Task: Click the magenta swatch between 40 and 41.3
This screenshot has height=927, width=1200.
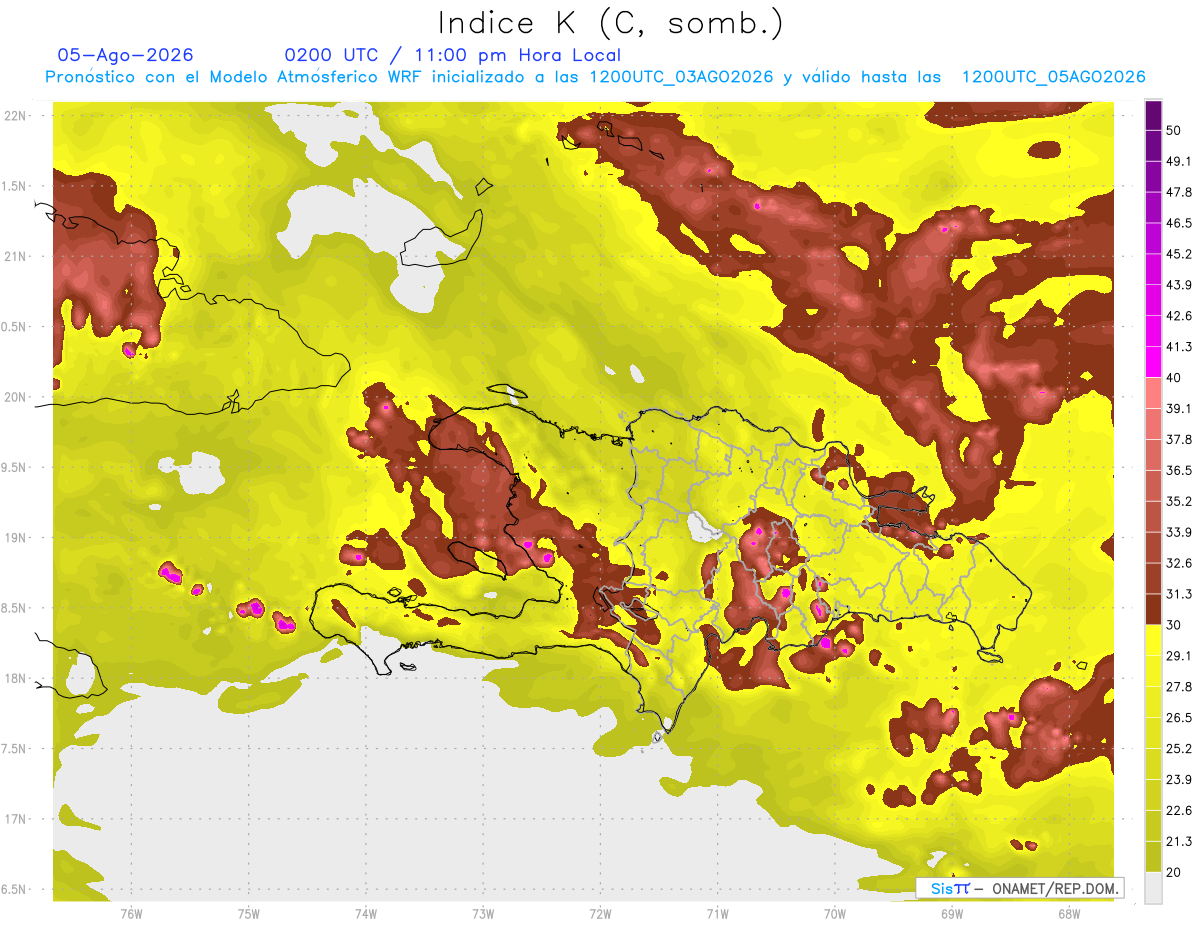Action: [1153, 362]
